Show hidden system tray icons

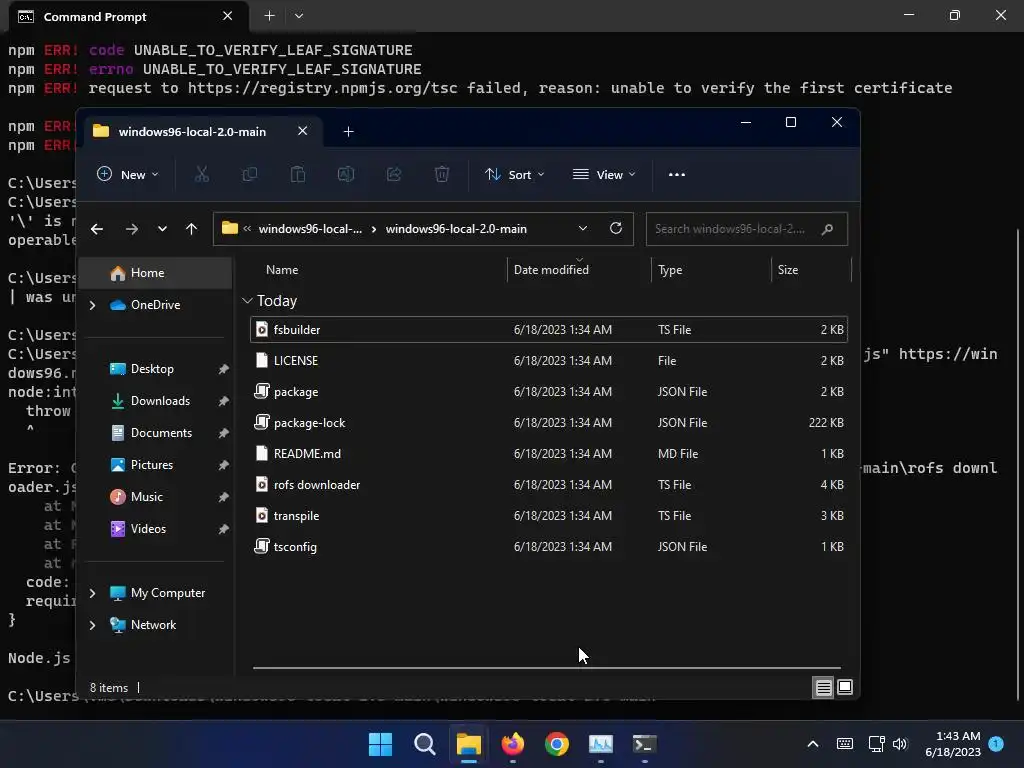812,744
